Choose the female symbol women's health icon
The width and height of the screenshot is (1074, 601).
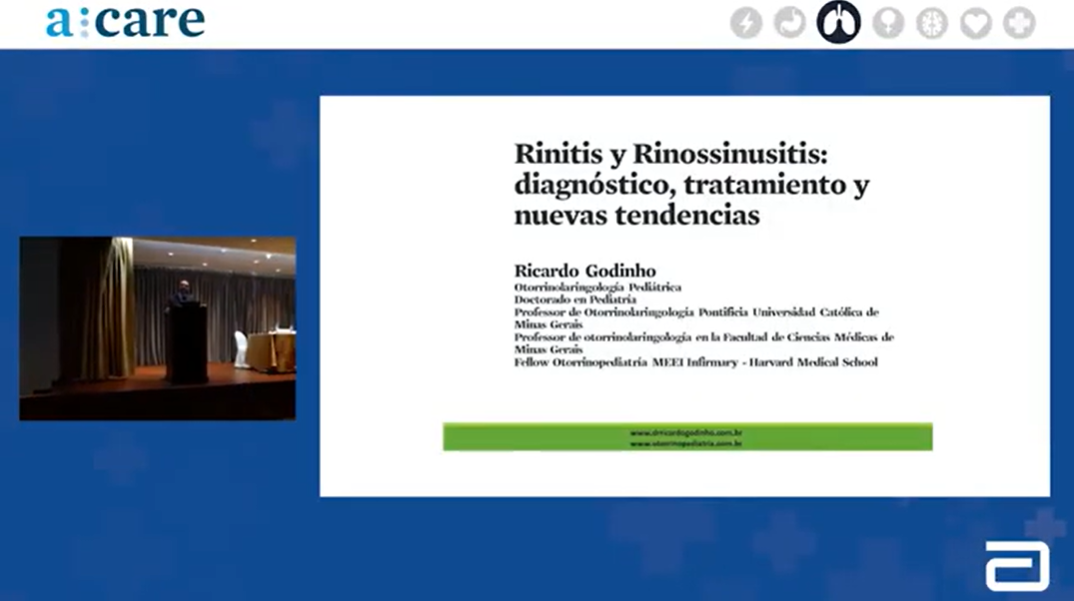tap(888, 23)
